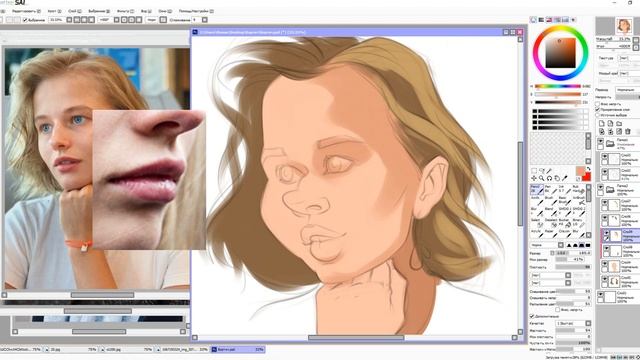Choose the Pencil brush preset
Viewport: 640px width, 360px height.
[537, 190]
